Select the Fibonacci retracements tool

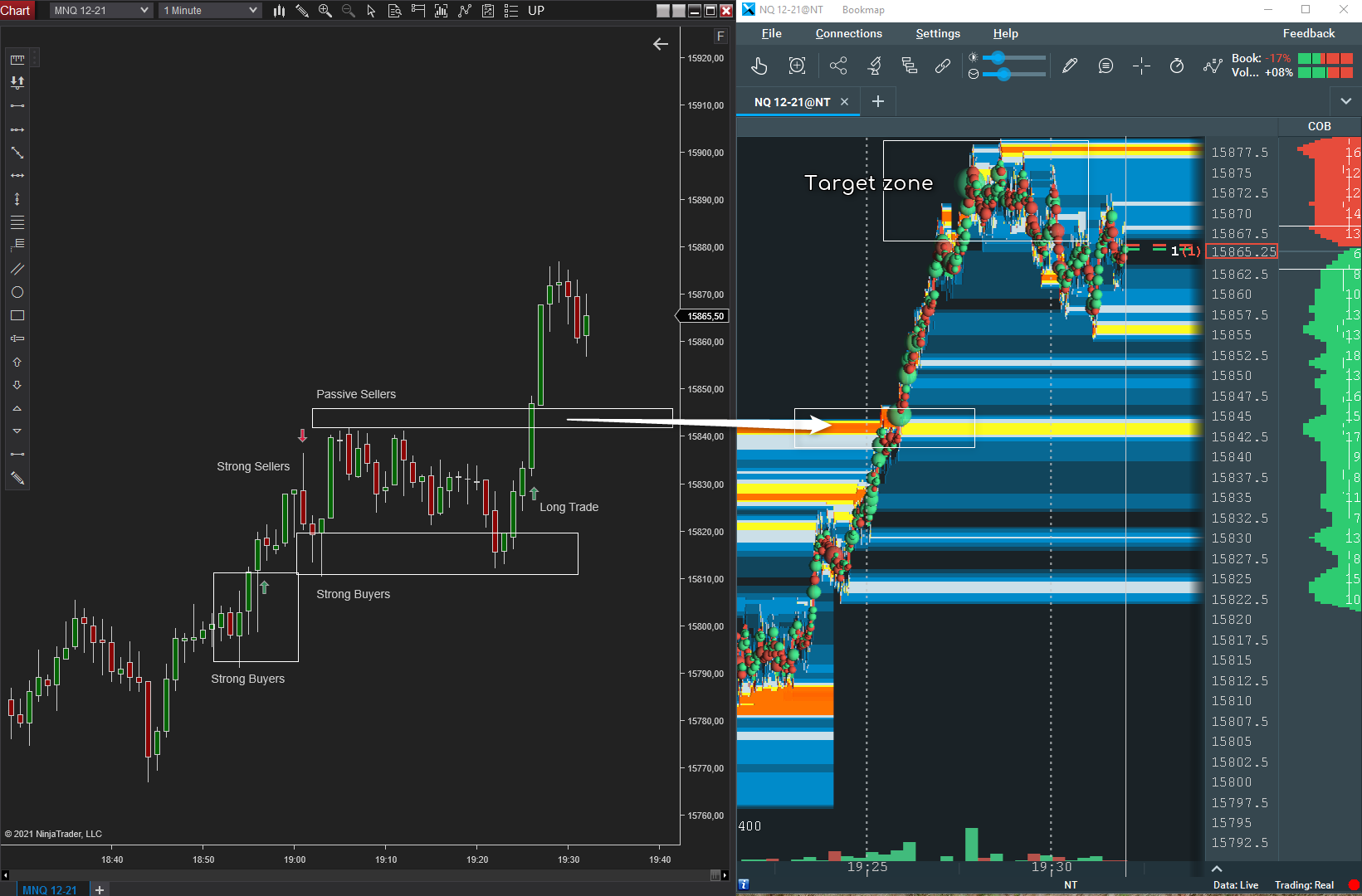(17, 222)
